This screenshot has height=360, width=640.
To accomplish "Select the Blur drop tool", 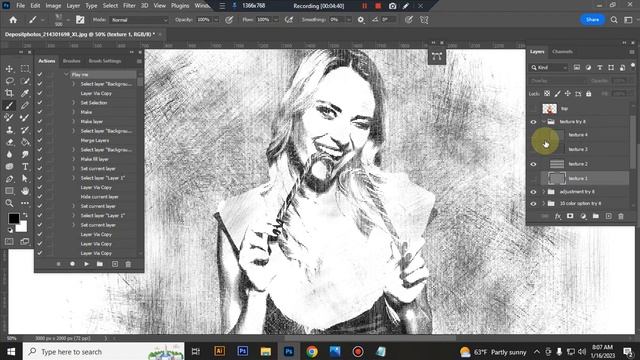I will click(9, 154).
